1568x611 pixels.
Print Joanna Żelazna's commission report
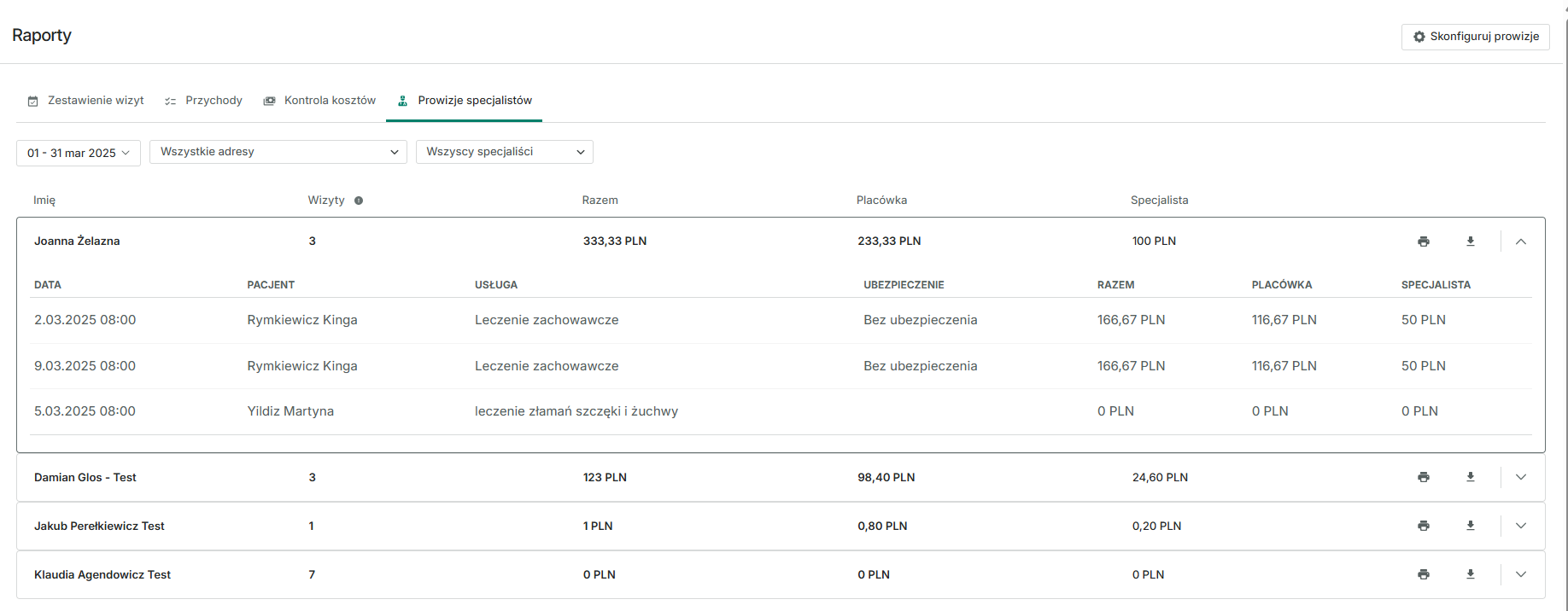click(1423, 241)
